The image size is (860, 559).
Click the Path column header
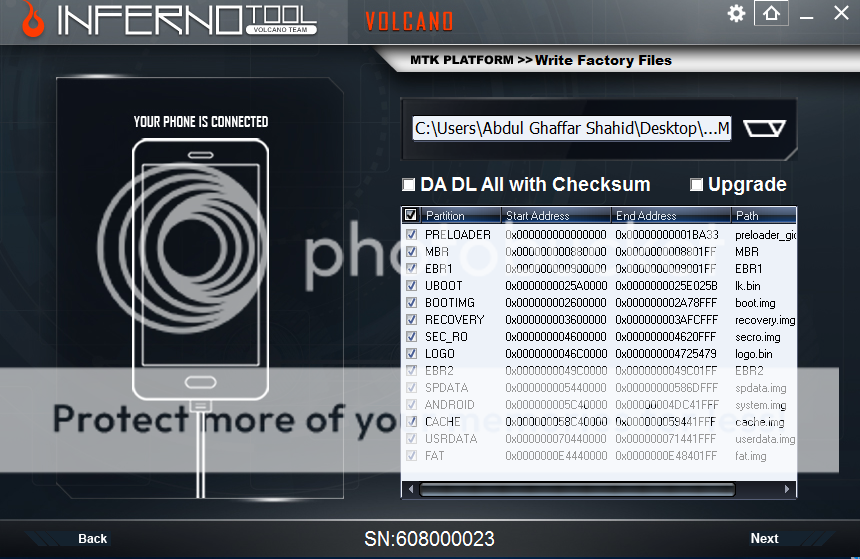coord(763,215)
